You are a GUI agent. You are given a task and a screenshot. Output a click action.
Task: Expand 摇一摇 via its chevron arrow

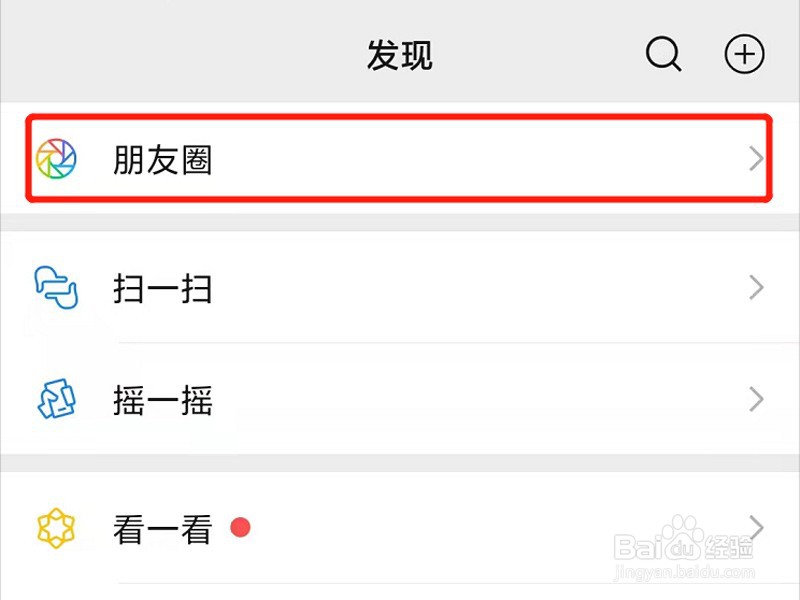point(757,400)
